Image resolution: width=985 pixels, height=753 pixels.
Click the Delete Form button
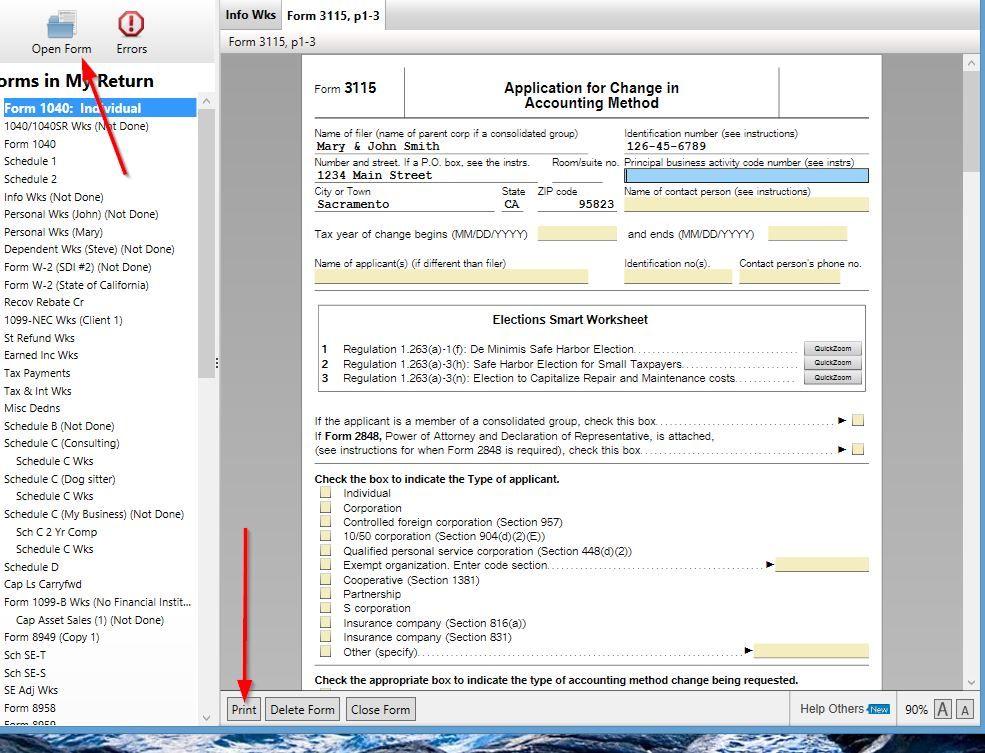(x=302, y=710)
